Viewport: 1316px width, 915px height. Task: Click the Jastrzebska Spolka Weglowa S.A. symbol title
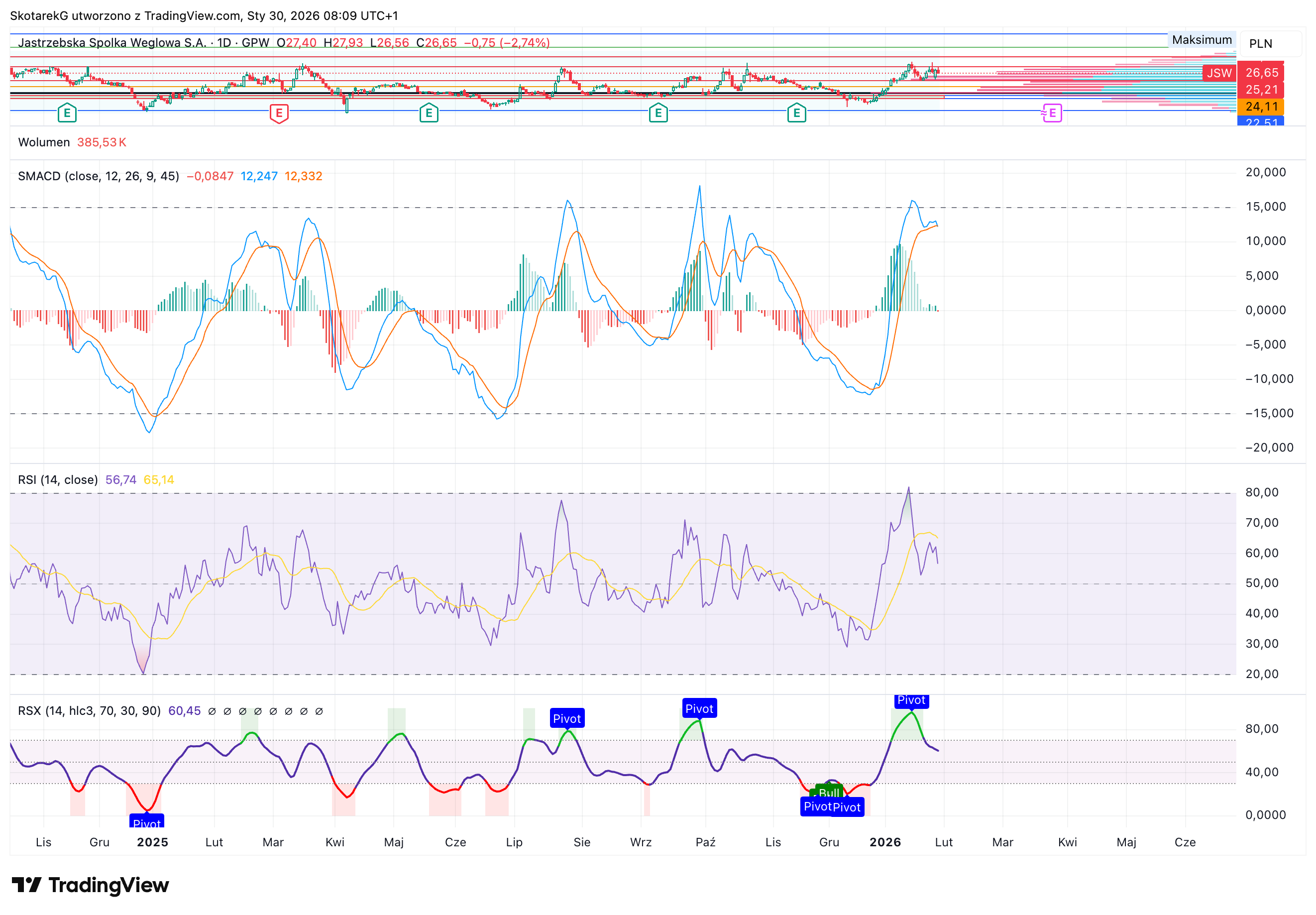pos(112,42)
